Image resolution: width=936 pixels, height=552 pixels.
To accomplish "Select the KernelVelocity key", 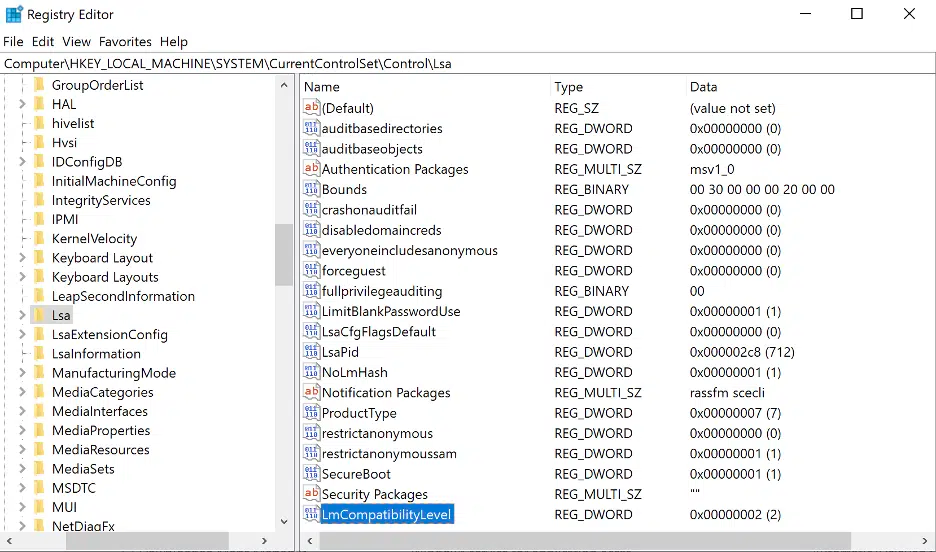I will pos(94,238).
